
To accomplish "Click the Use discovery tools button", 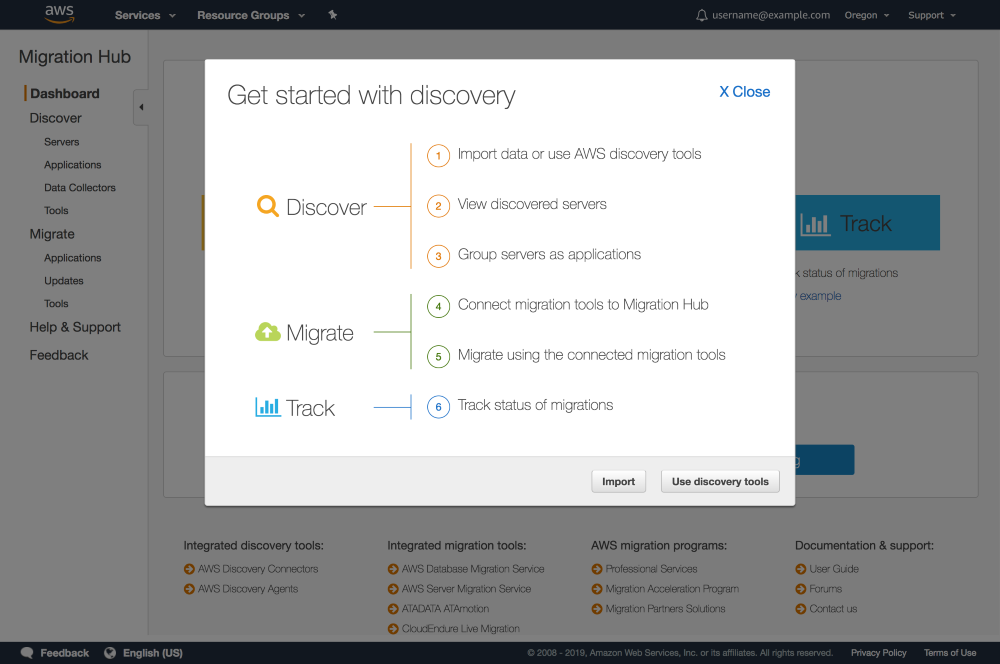I will point(720,481).
